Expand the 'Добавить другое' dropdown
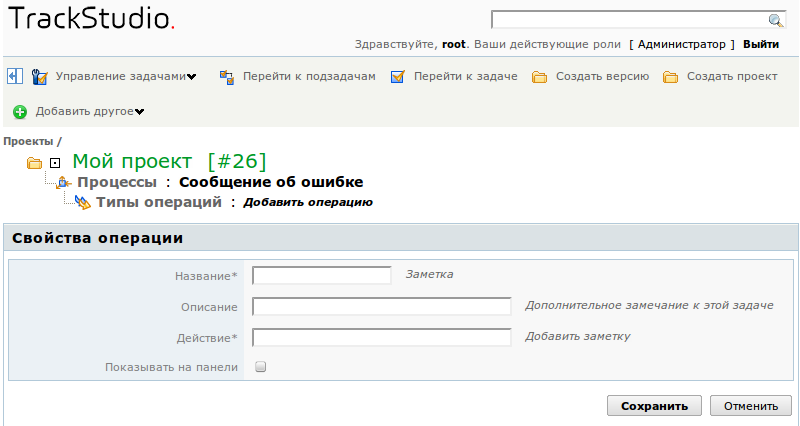Viewport: 800px width, 426px height. click(90, 111)
